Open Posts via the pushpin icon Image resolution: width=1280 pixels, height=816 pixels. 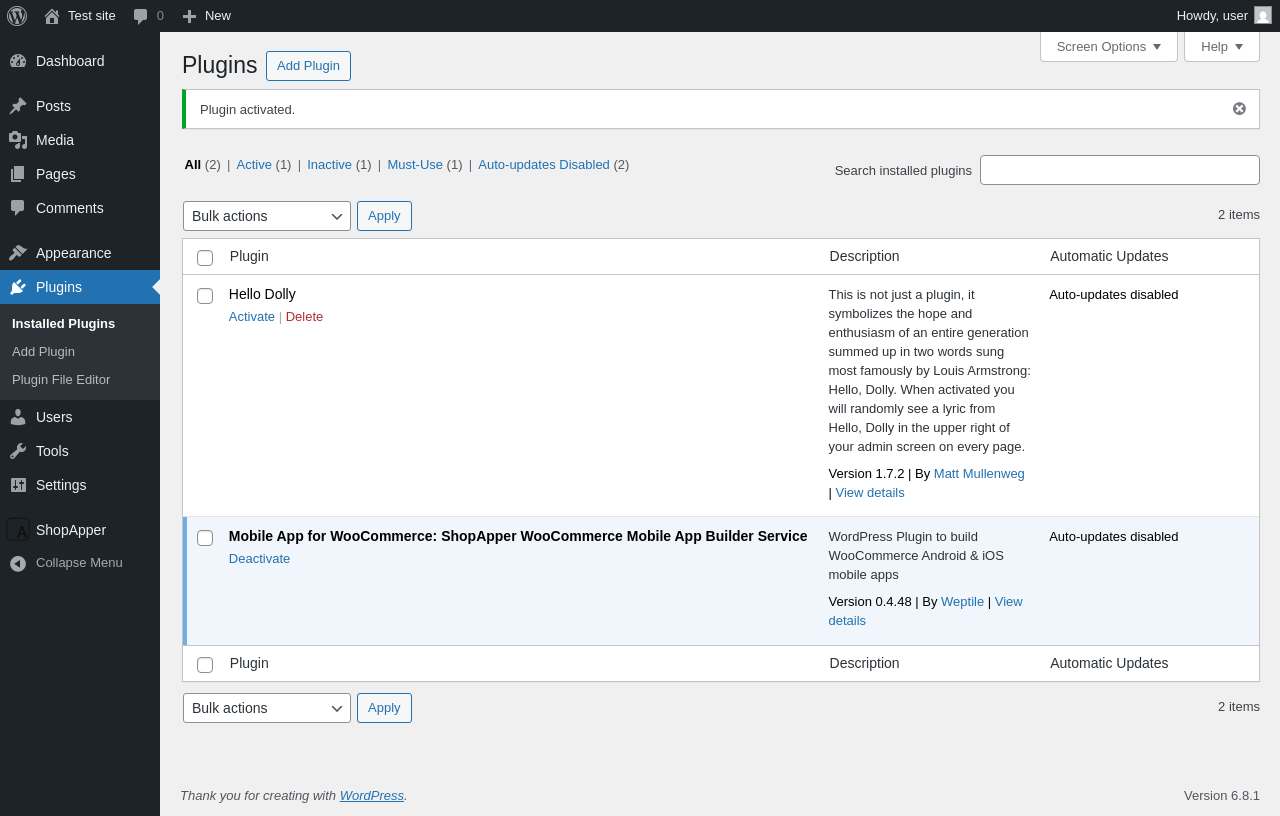tap(18, 106)
